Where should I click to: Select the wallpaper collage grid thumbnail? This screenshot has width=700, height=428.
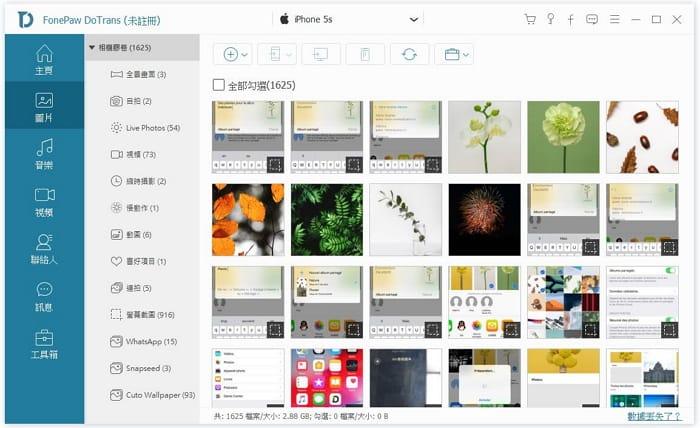click(563, 302)
